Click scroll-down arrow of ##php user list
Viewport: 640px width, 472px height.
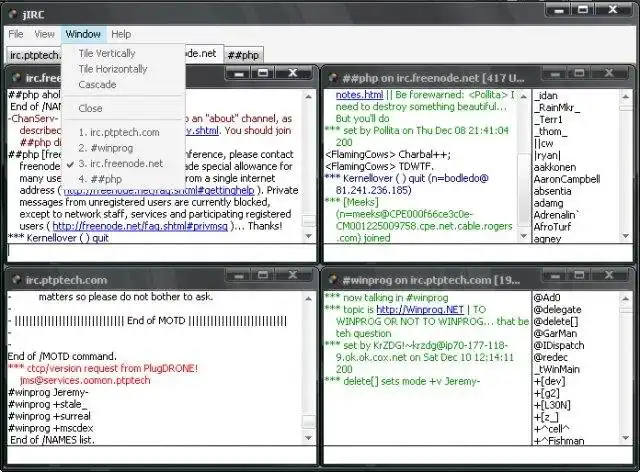[x=625, y=236]
